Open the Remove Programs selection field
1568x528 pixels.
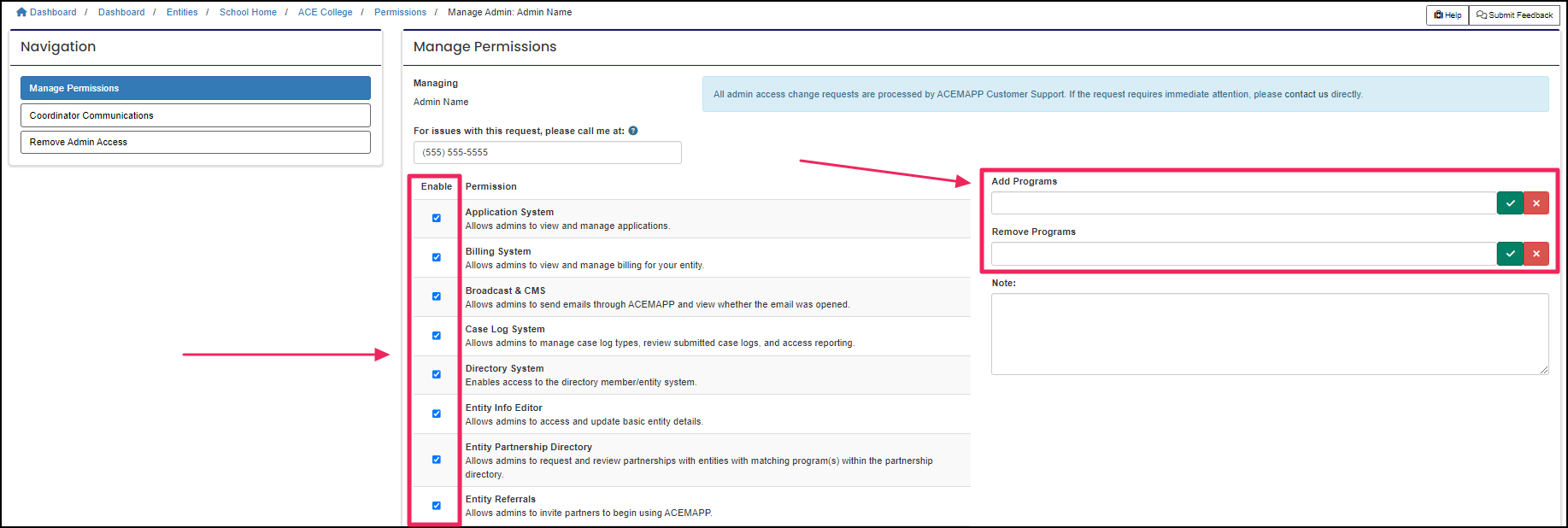click(1243, 254)
